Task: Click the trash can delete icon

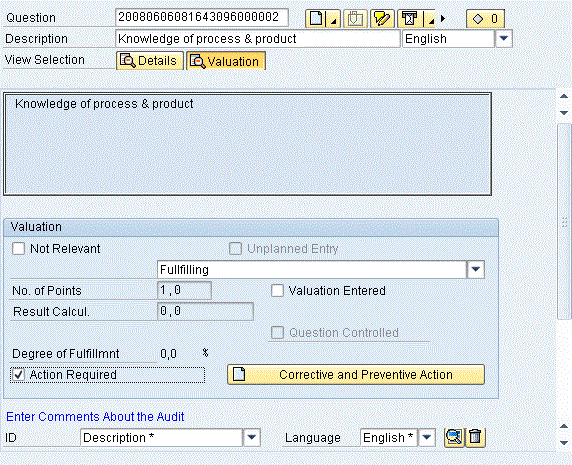Action: pyautogui.click(x=475, y=437)
